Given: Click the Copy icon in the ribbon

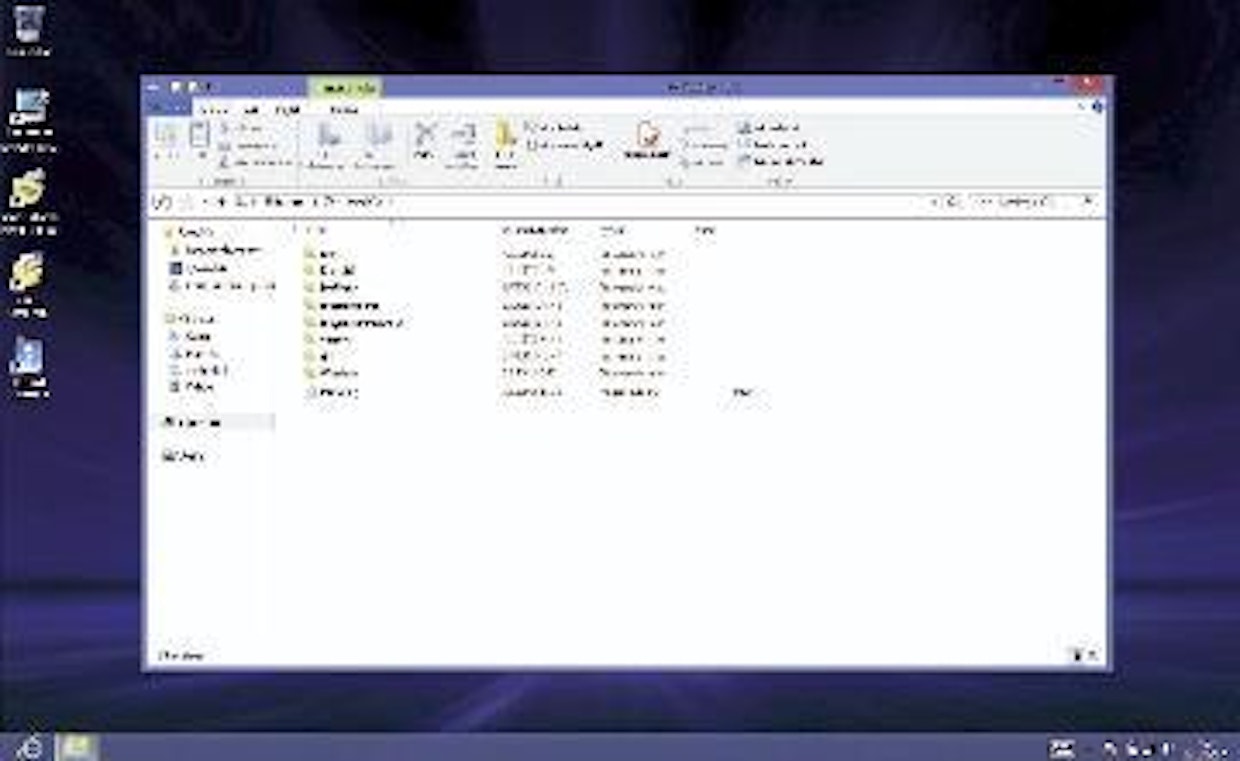Looking at the screenshot, I should (x=166, y=137).
